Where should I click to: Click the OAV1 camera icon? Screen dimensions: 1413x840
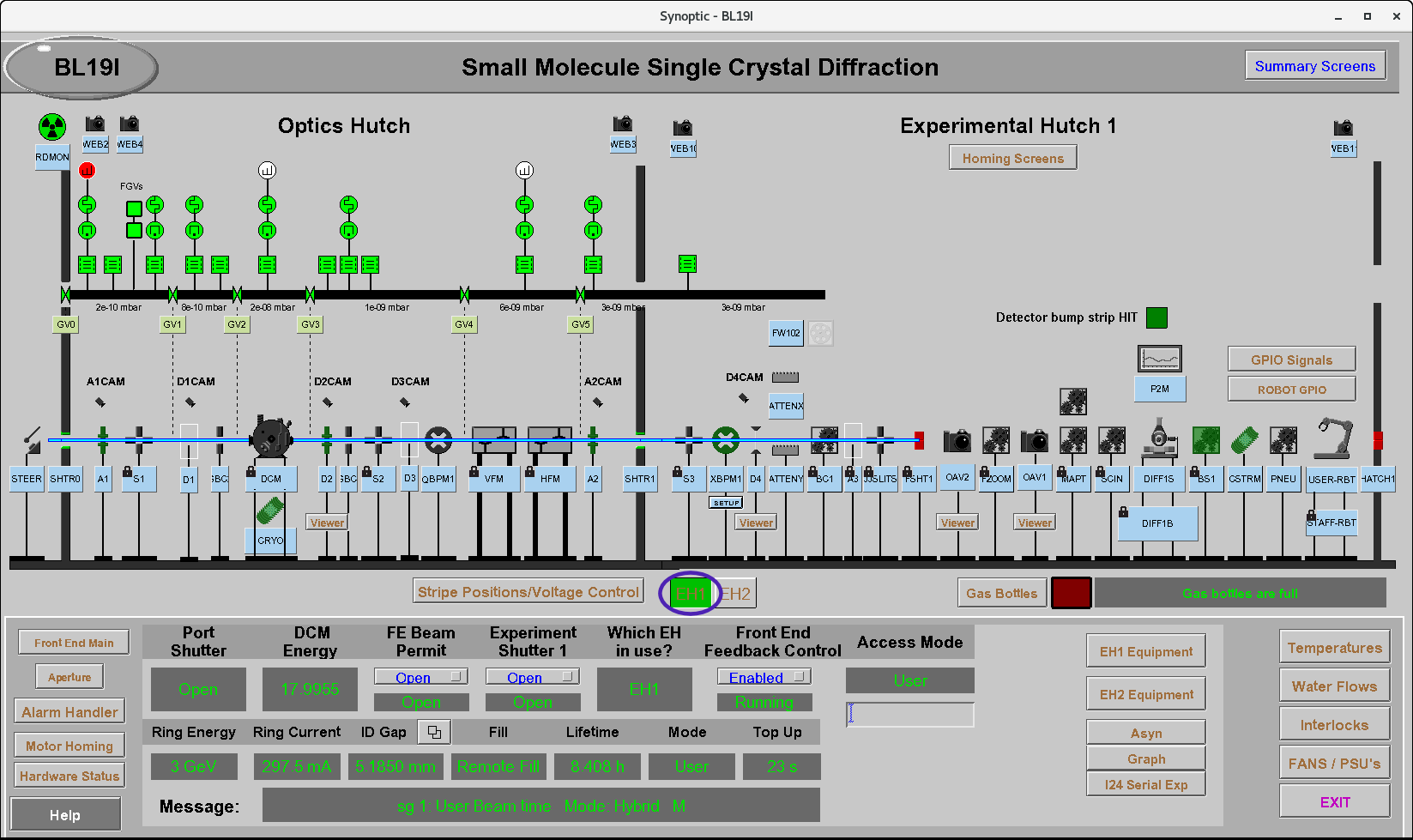click(x=1035, y=441)
